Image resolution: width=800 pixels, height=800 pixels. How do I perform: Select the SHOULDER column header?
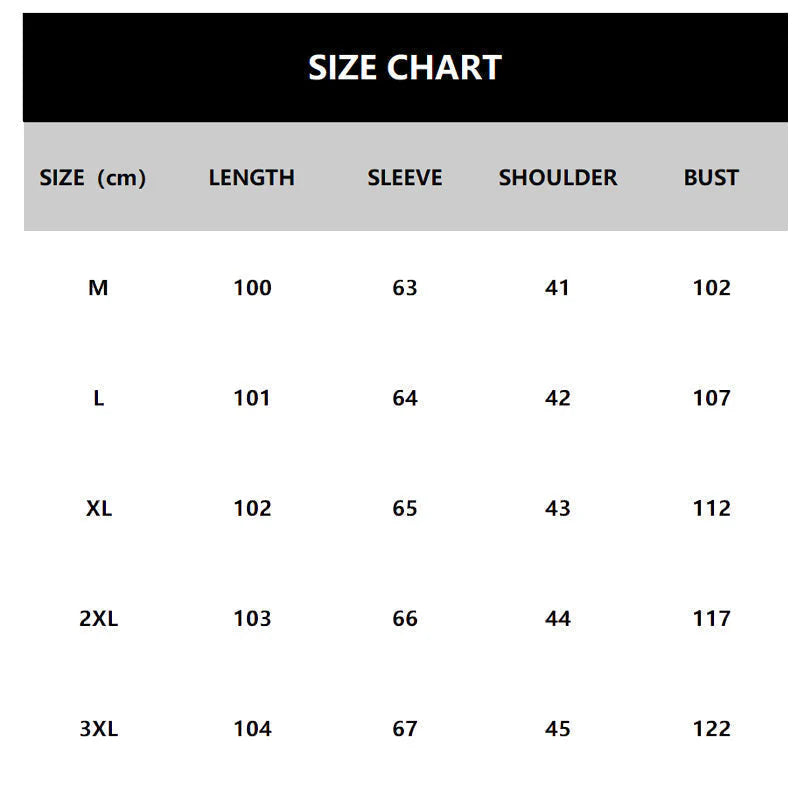tap(558, 178)
